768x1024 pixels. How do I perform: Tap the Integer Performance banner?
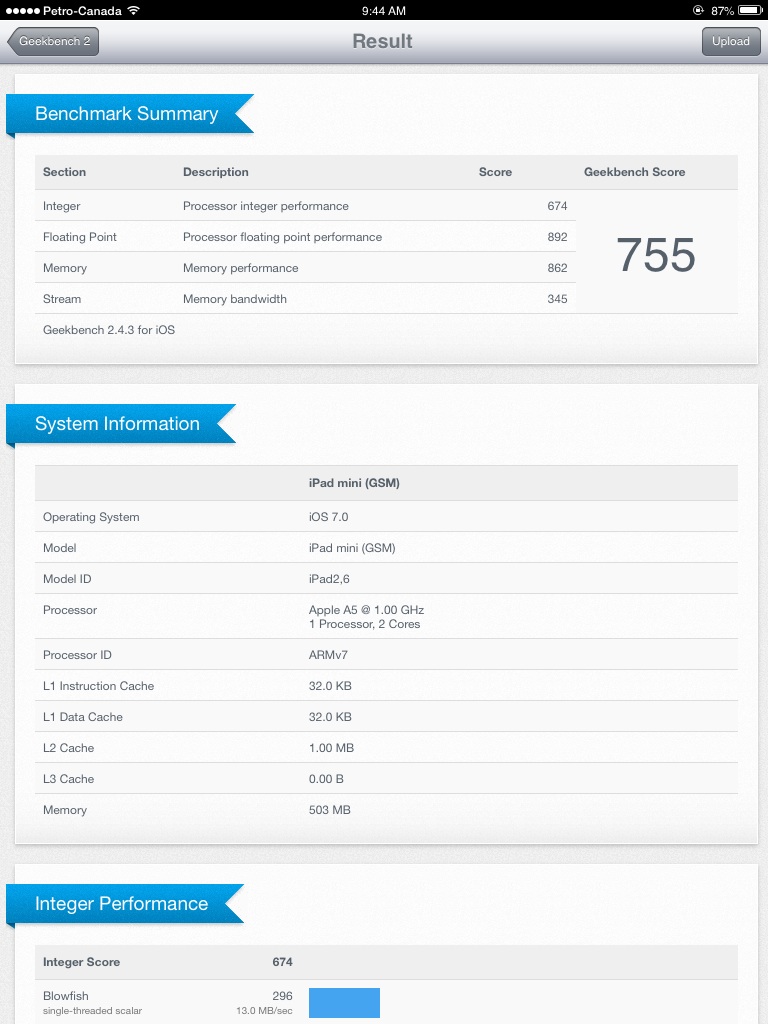pos(125,904)
